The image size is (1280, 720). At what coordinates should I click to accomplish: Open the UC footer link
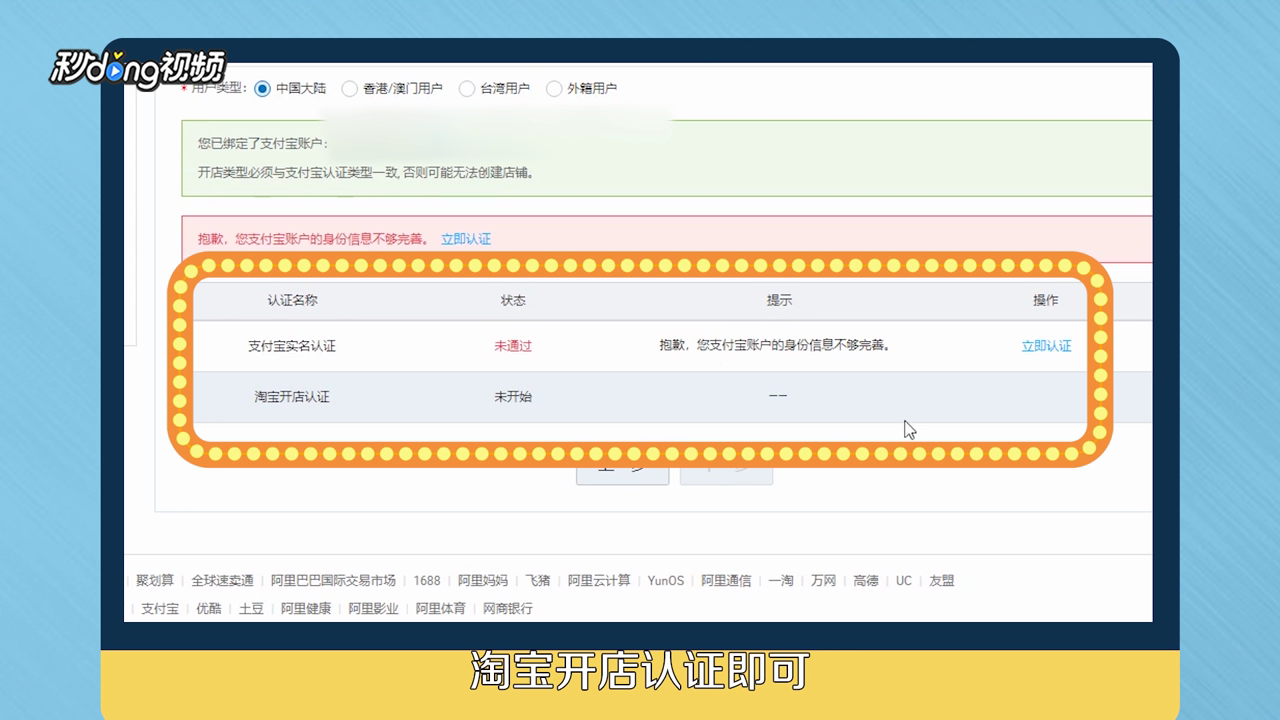tap(904, 580)
